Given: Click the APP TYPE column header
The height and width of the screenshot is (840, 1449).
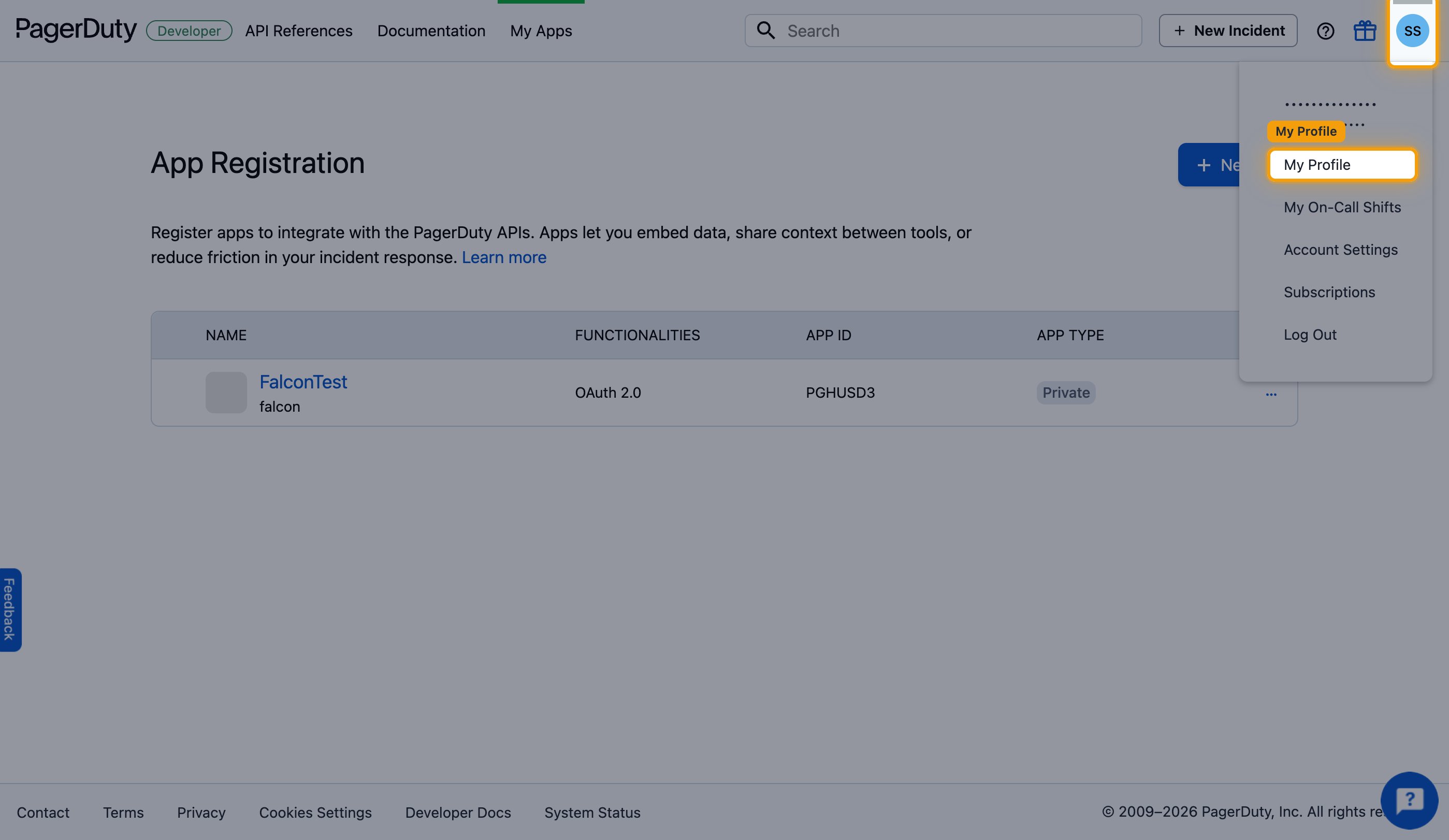Looking at the screenshot, I should coord(1070,335).
